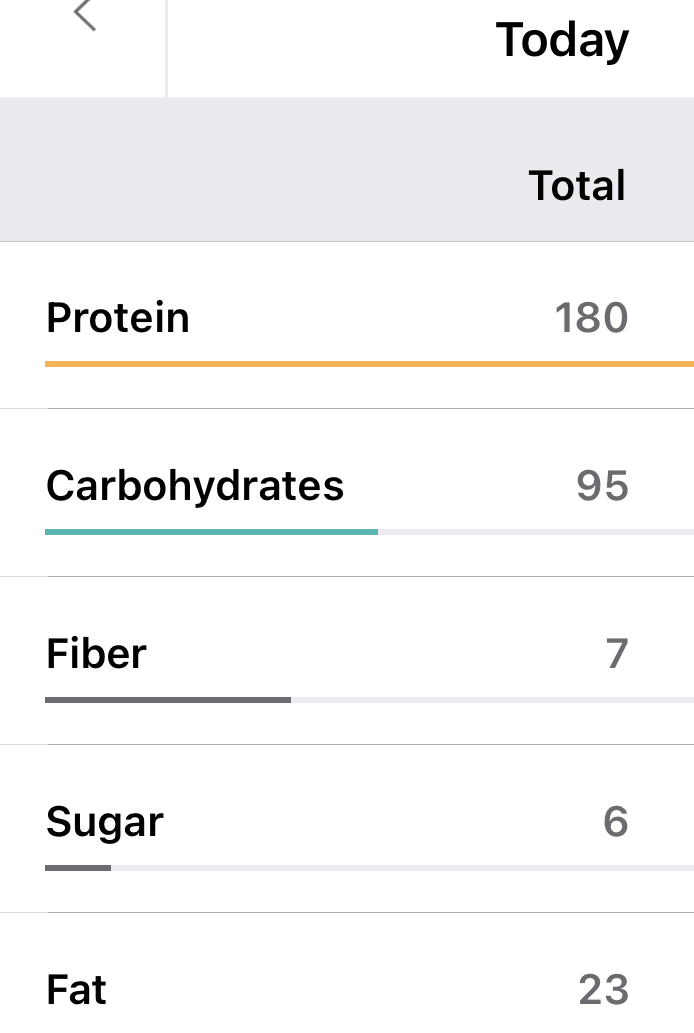Click the dark filled Fiber progress bar
Image resolution: width=694 pixels, height=1033 pixels.
coord(167,700)
